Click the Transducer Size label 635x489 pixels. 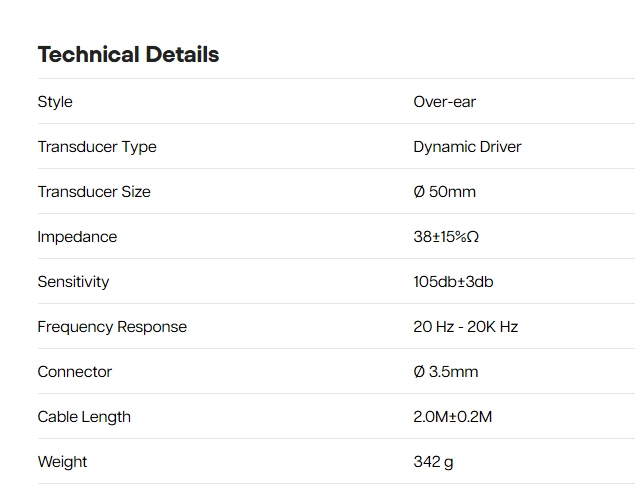(x=94, y=192)
